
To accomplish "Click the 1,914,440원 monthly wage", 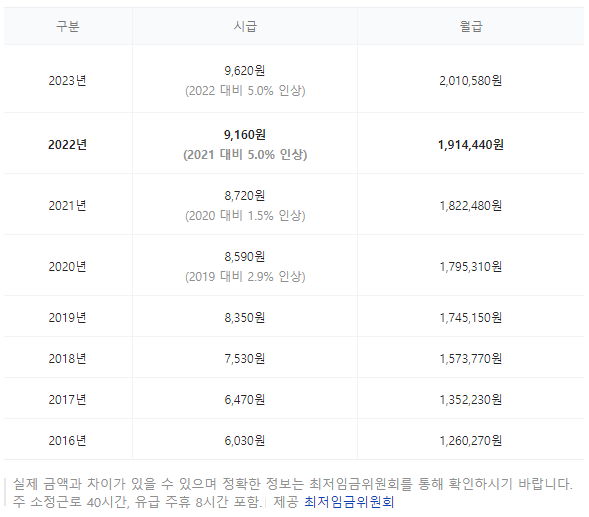I will pos(471,145).
